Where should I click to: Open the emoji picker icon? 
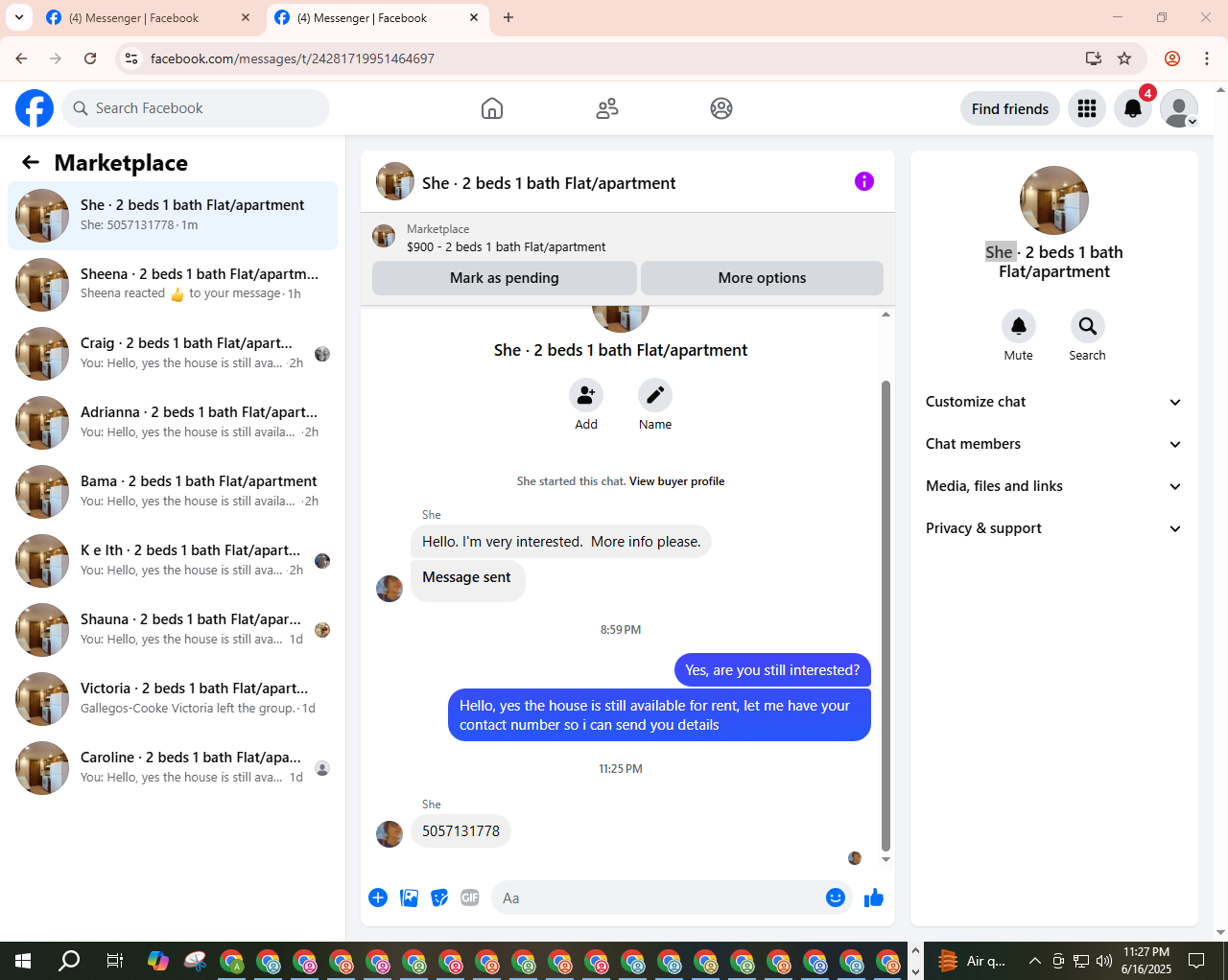tap(836, 898)
